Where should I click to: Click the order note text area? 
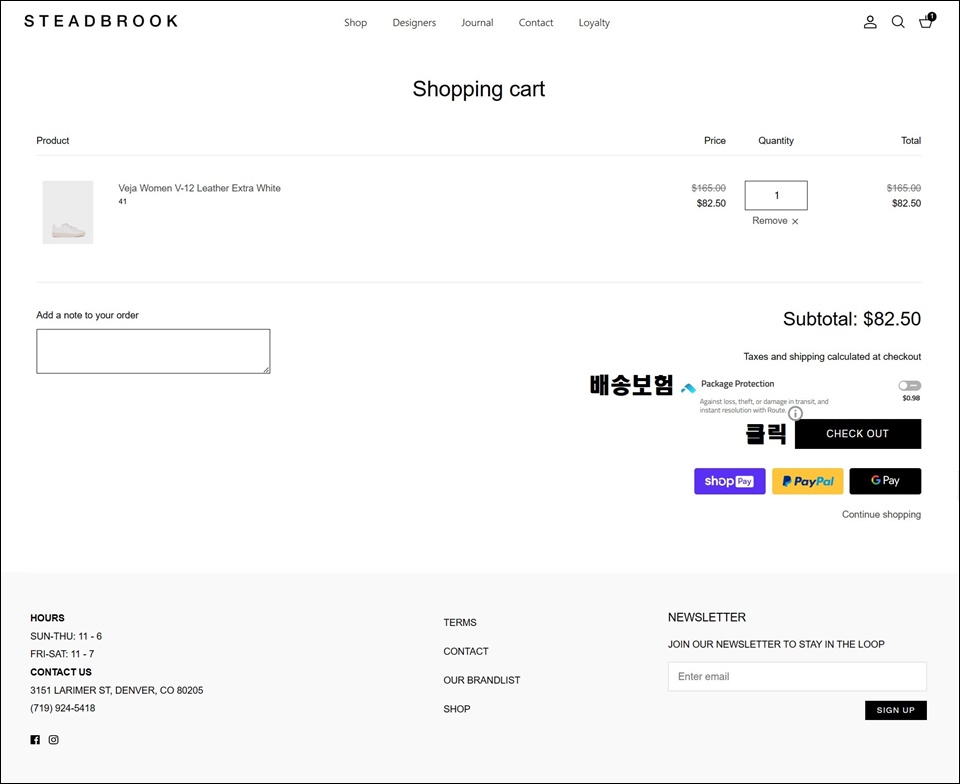click(x=153, y=351)
